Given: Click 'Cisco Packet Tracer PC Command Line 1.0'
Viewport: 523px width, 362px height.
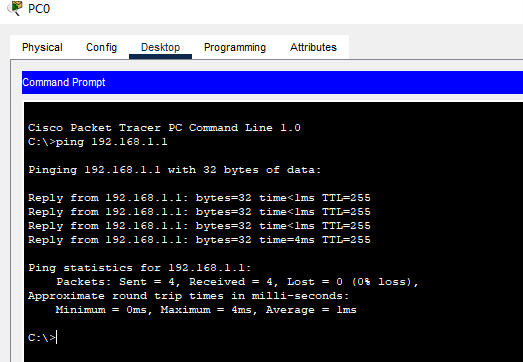Looking at the screenshot, I should (x=164, y=128).
